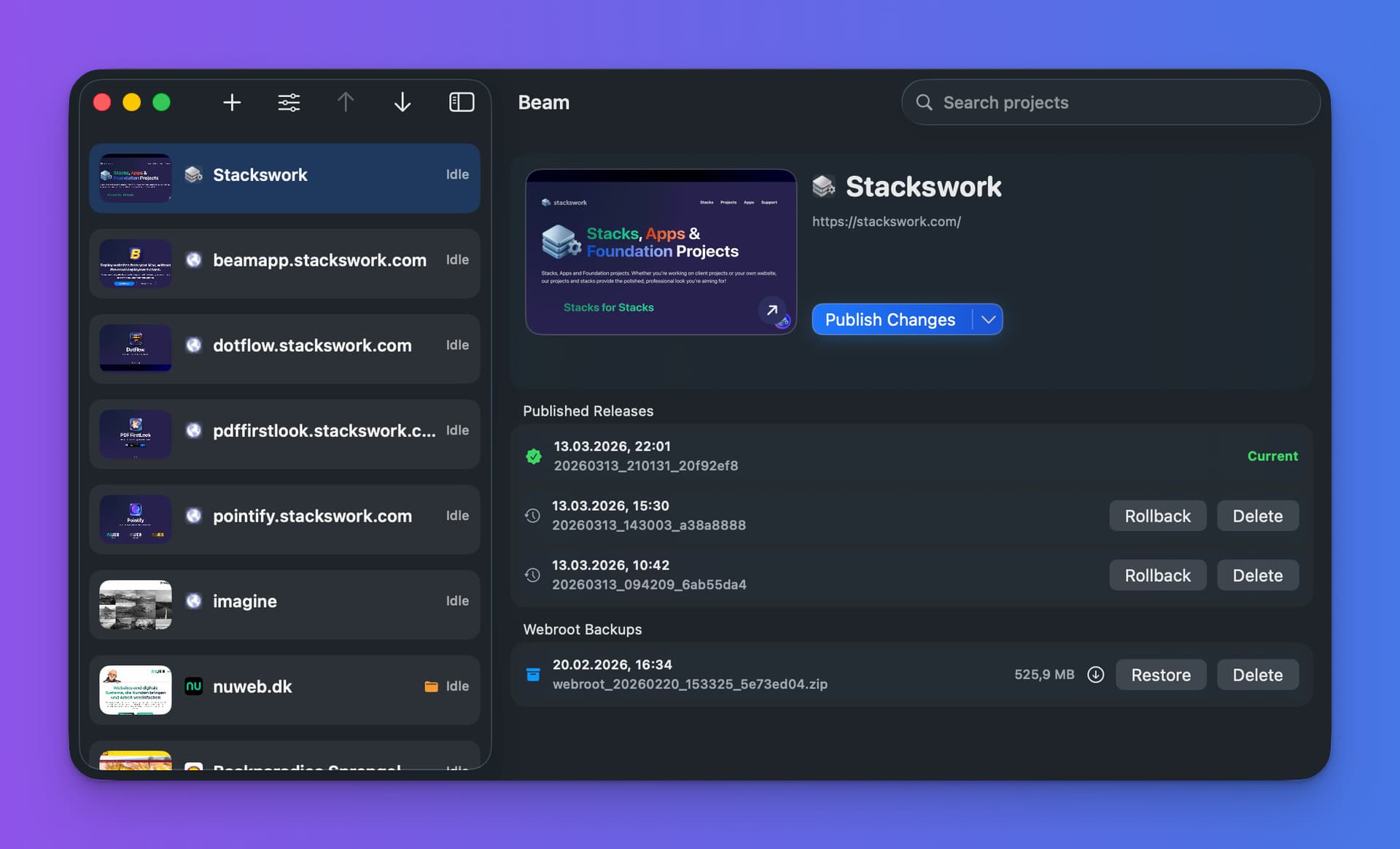
Task: Expand the Publish Changes dropdown arrow
Action: pos(988,319)
